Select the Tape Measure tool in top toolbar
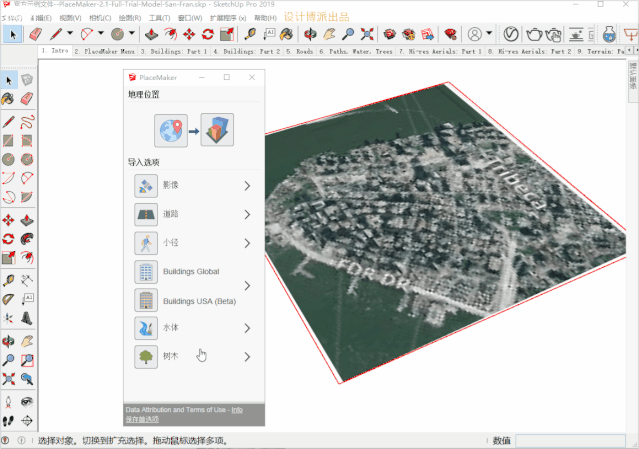This screenshot has height=449, width=639. [x=250, y=34]
